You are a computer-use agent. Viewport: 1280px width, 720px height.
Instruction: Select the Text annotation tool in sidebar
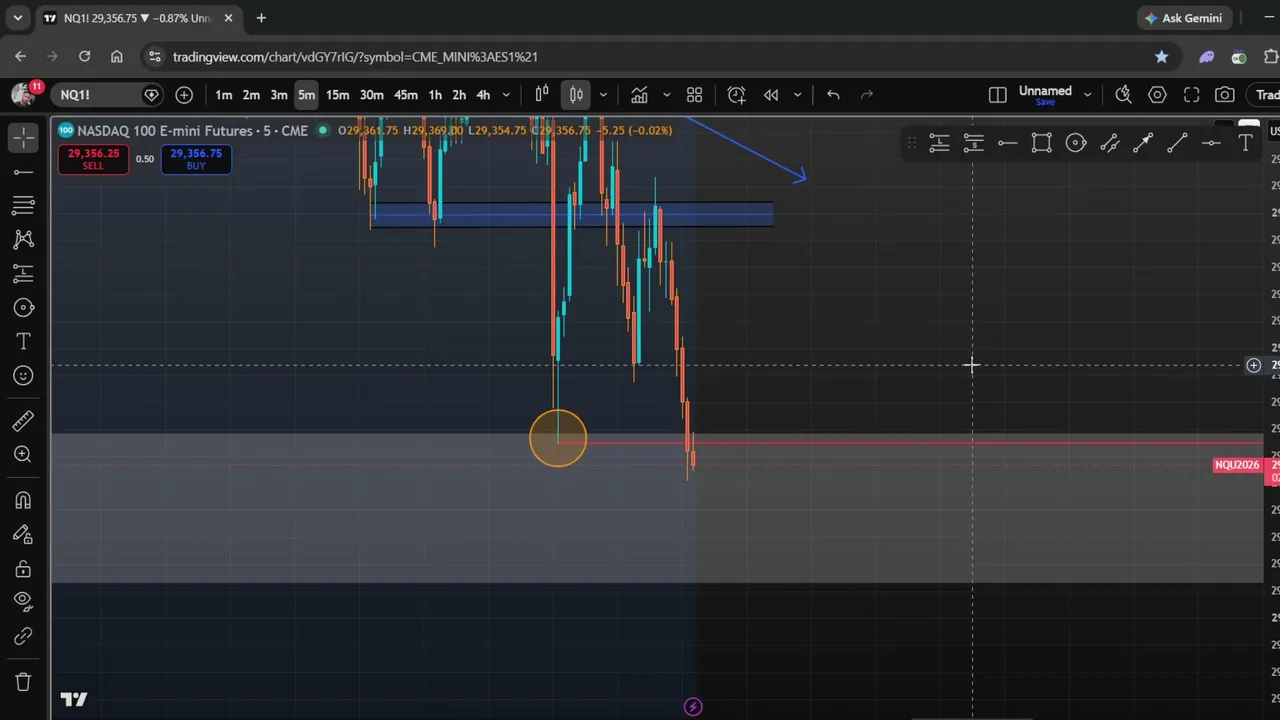click(x=23, y=342)
